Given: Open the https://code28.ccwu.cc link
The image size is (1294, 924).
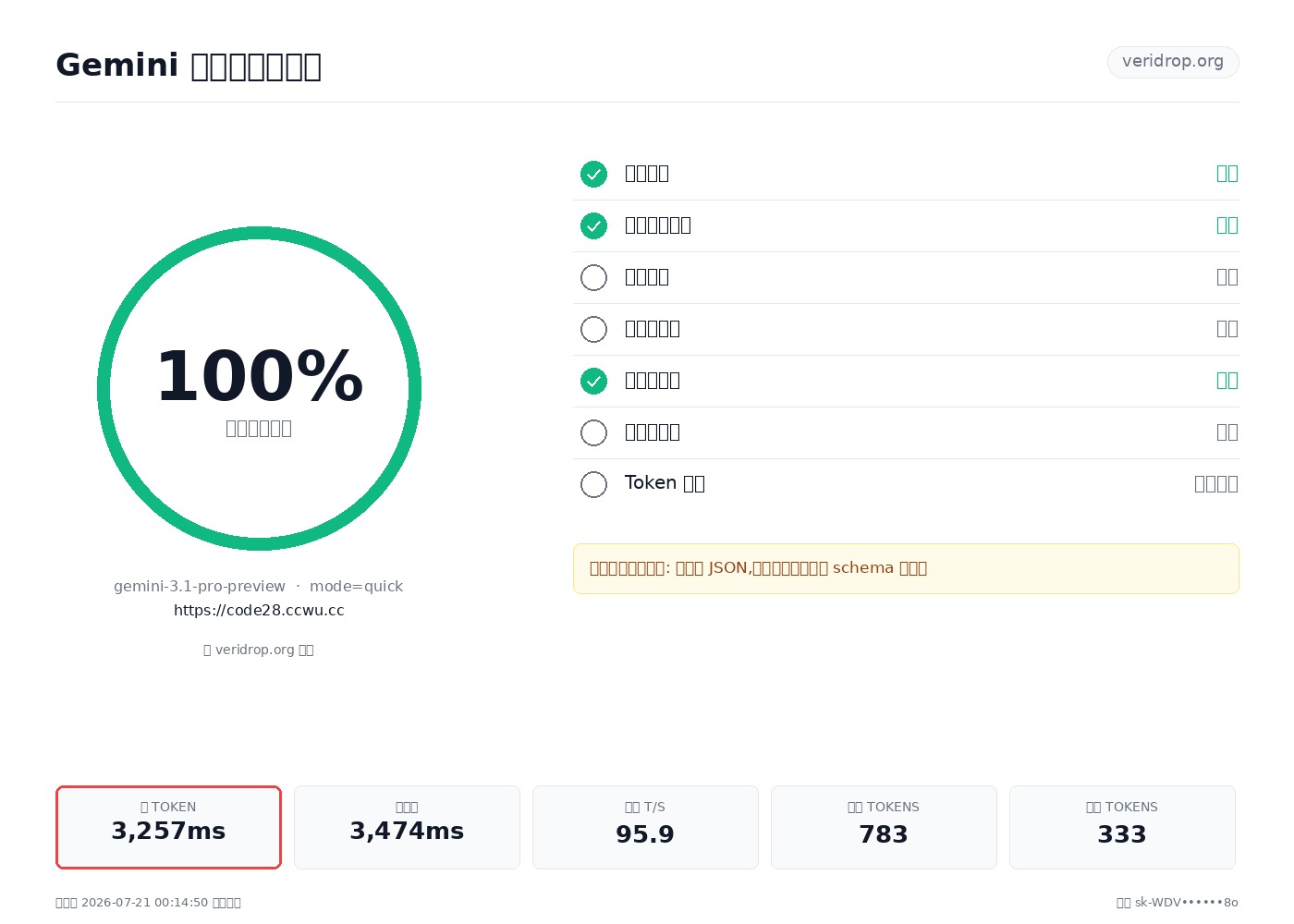Looking at the screenshot, I should coord(259,611).
